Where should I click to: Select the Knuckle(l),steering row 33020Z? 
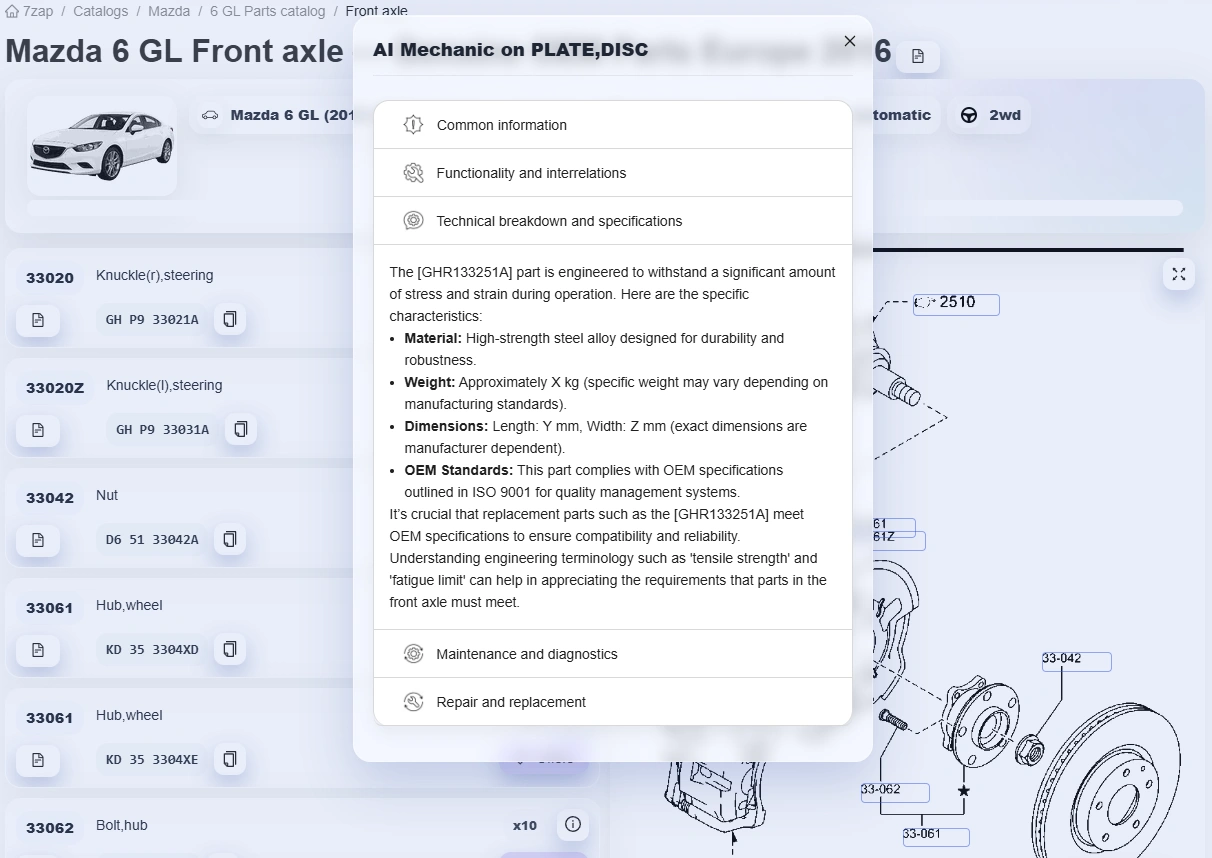click(x=179, y=409)
